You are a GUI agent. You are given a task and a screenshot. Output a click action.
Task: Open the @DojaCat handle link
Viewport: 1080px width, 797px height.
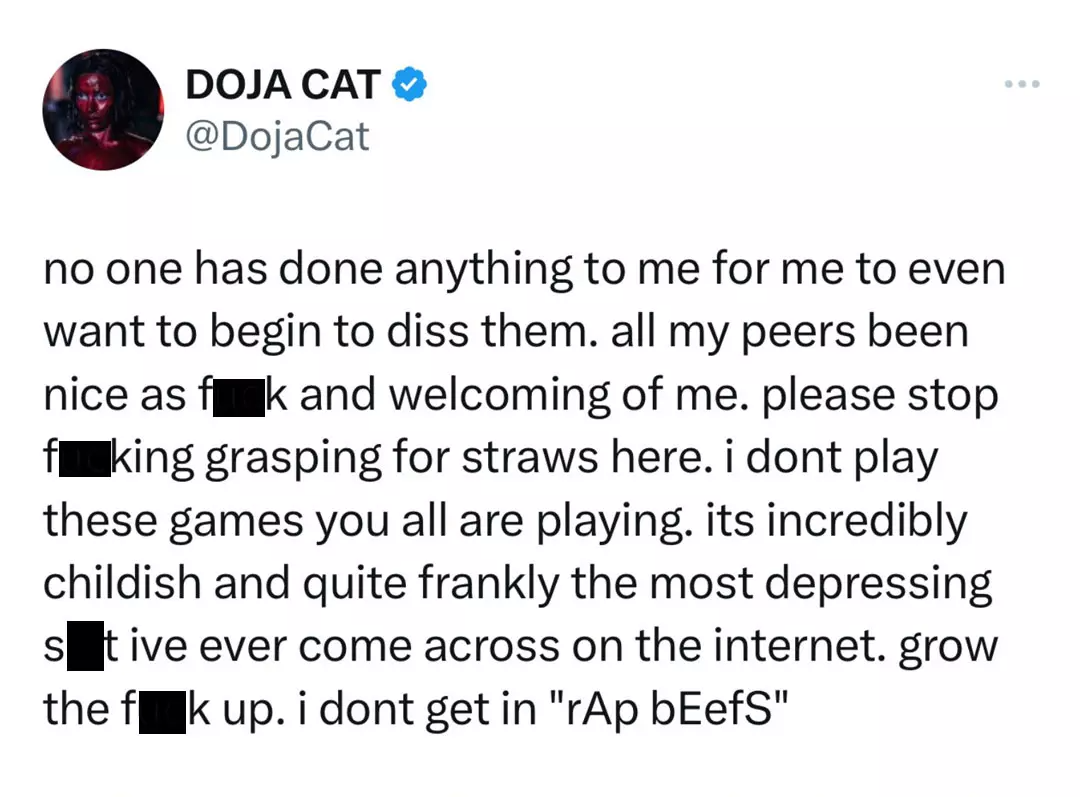click(x=278, y=136)
